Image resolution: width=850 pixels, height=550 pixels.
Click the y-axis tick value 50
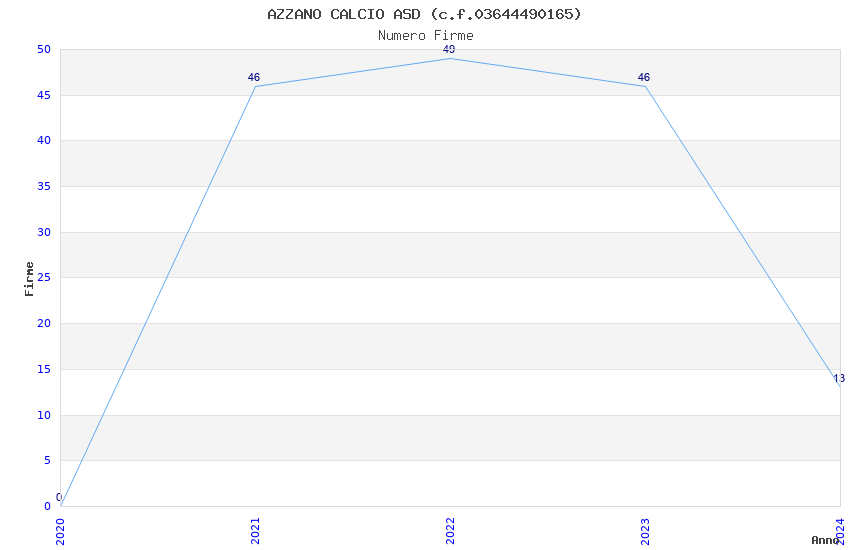(x=44, y=49)
